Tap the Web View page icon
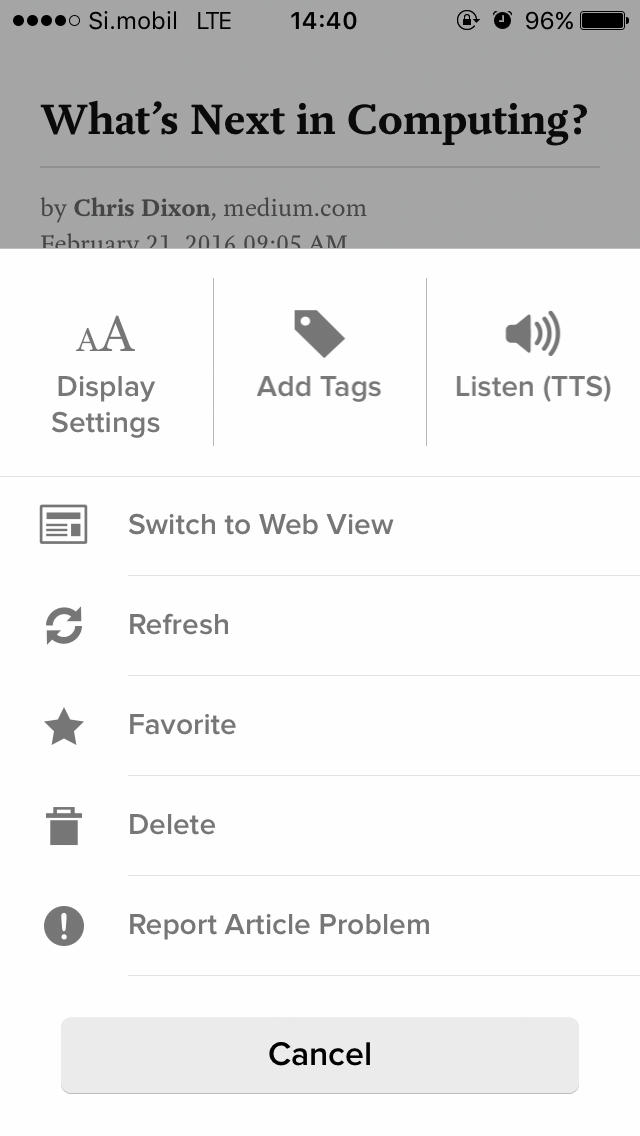The image size is (640, 1136). (x=63, y=525)
